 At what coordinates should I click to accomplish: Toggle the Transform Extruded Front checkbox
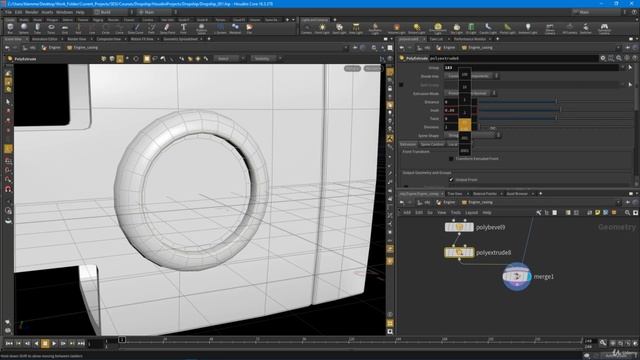point(451,158)
